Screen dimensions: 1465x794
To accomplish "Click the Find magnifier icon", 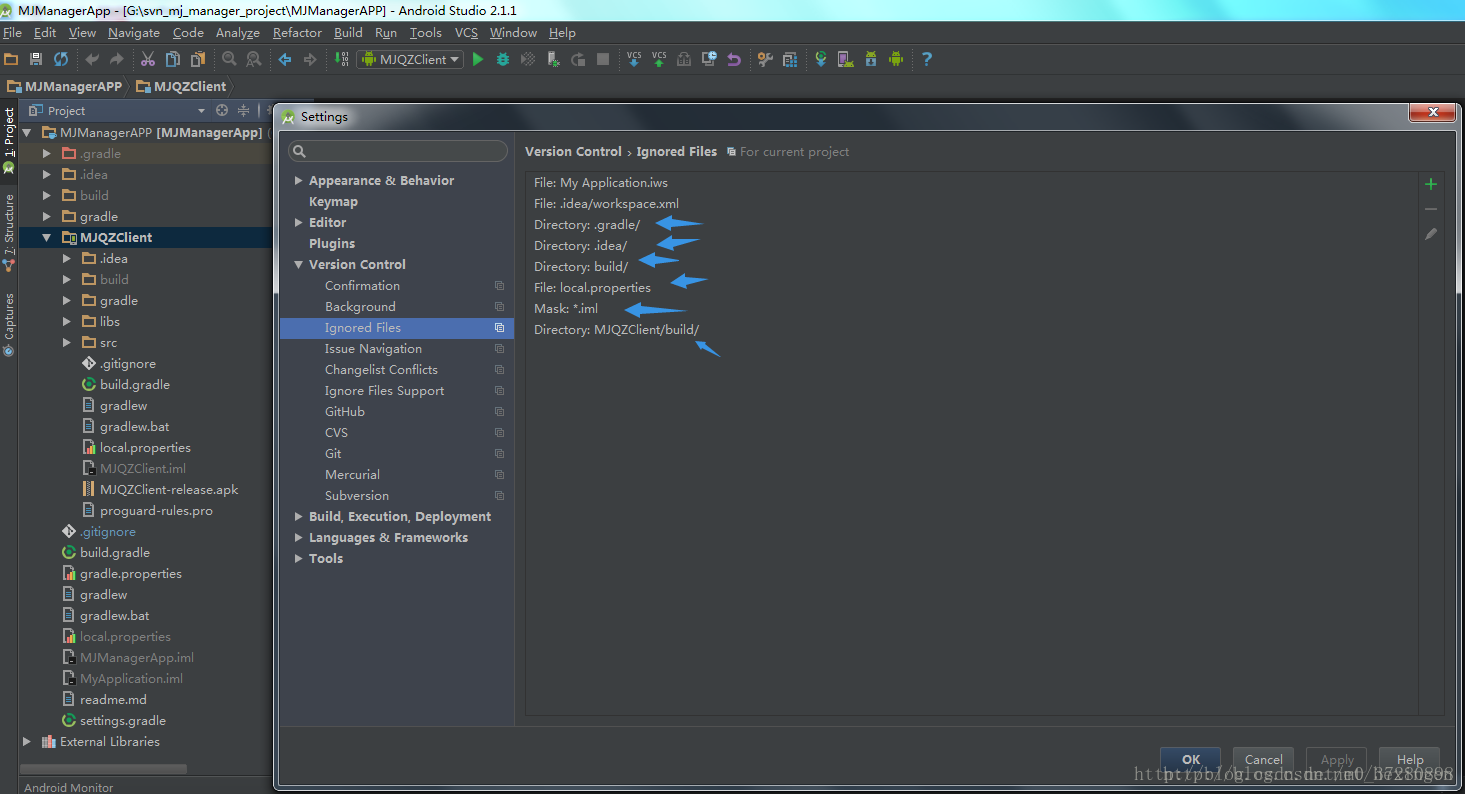I will 229,59.
